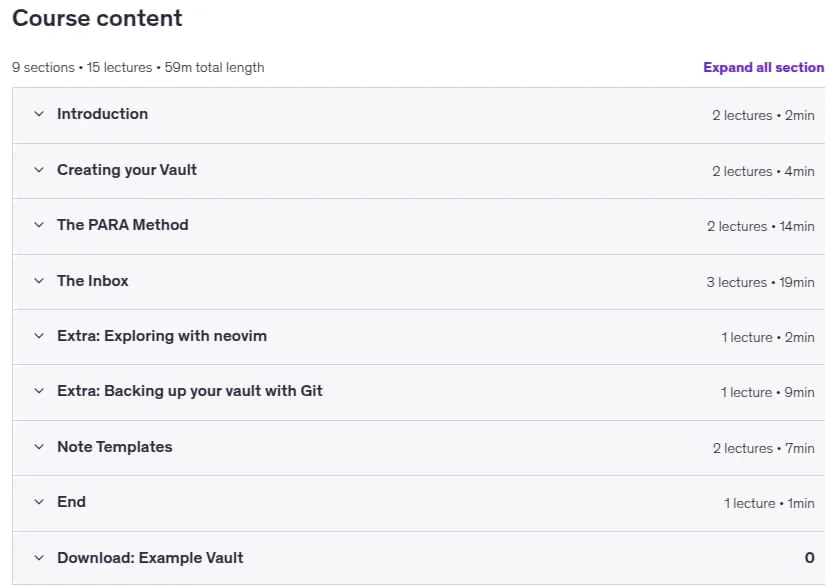This screenshot has height=585, width=825.
Task: Expand the Introduction section chevron
Action: tap(39, 114)
